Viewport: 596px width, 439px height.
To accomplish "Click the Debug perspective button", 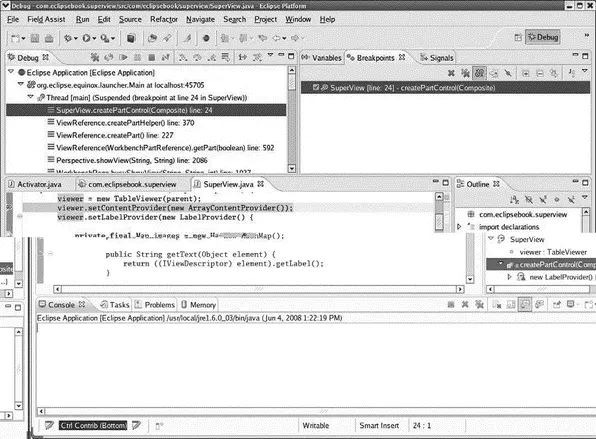I will [x=543, y=37].
